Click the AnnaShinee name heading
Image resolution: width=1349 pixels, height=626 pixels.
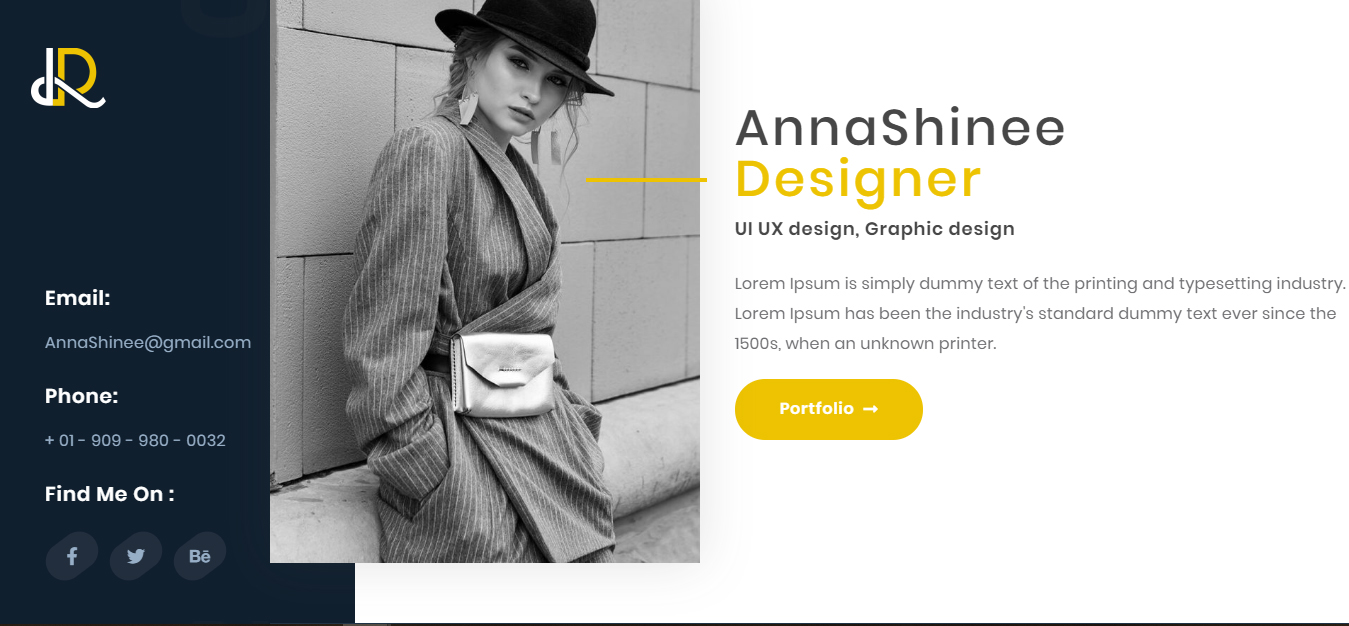coord(900,128)
